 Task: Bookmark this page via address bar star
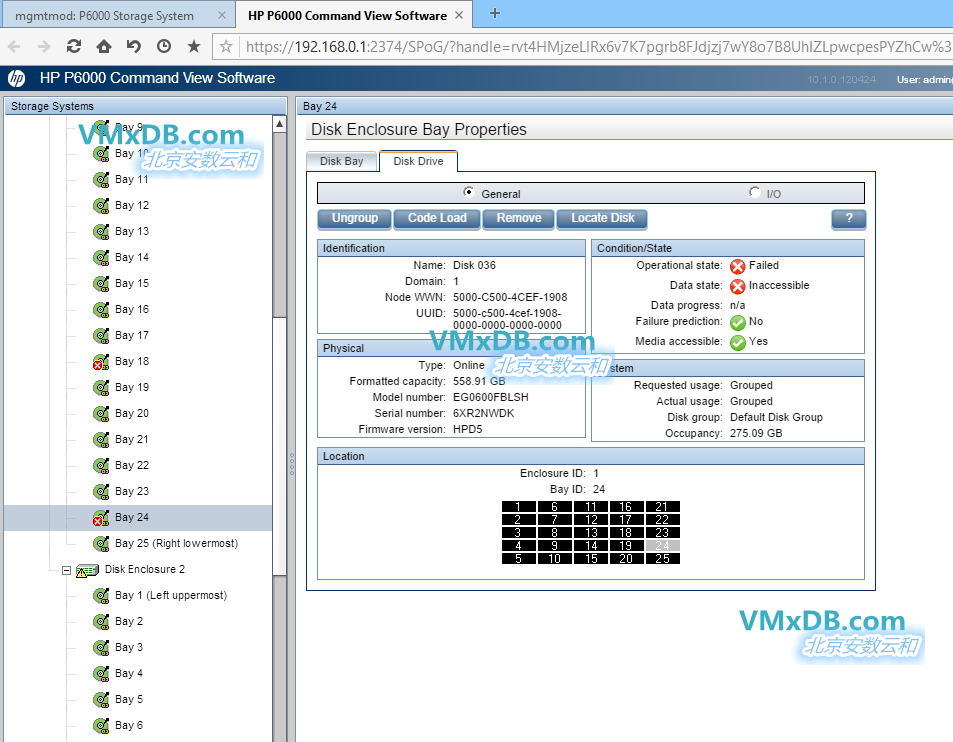[x=225, y=46]
